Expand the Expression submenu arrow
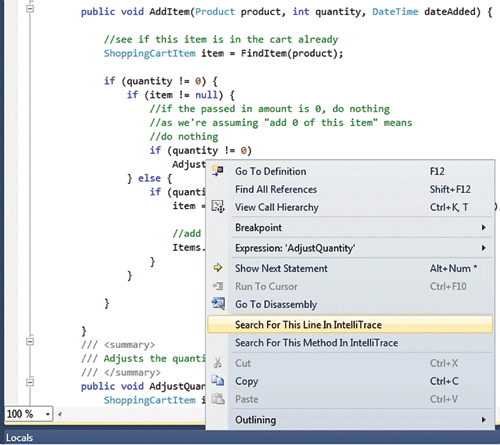Image resolution: width=500 pixels, height=445 pixels. click(483, 248)
